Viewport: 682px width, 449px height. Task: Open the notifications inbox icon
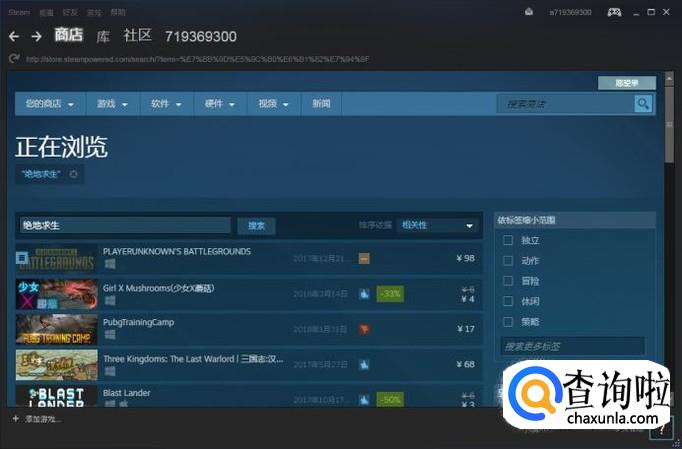click(529, 12)
